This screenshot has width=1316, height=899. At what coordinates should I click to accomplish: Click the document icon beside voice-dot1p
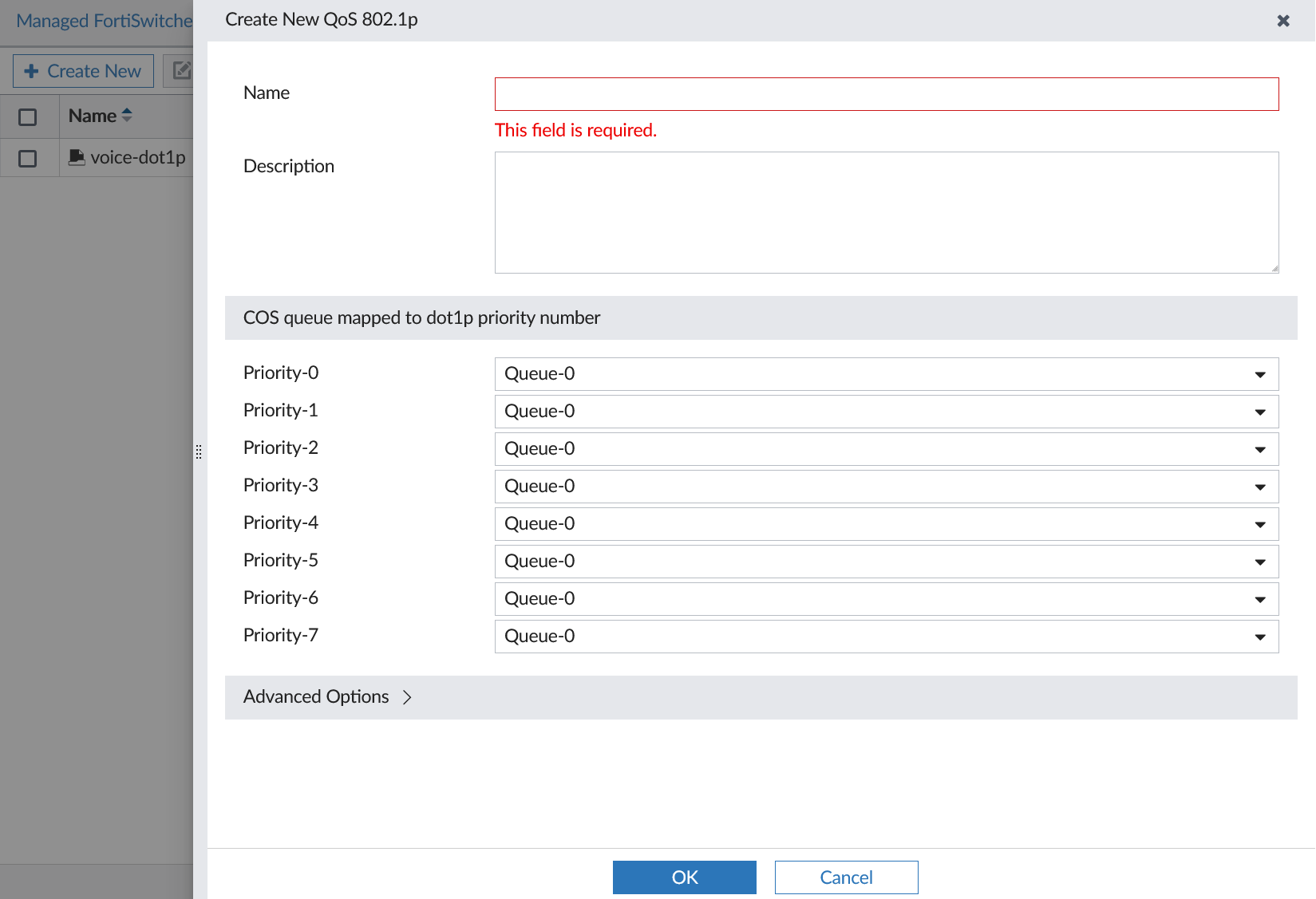pos(77,157)
